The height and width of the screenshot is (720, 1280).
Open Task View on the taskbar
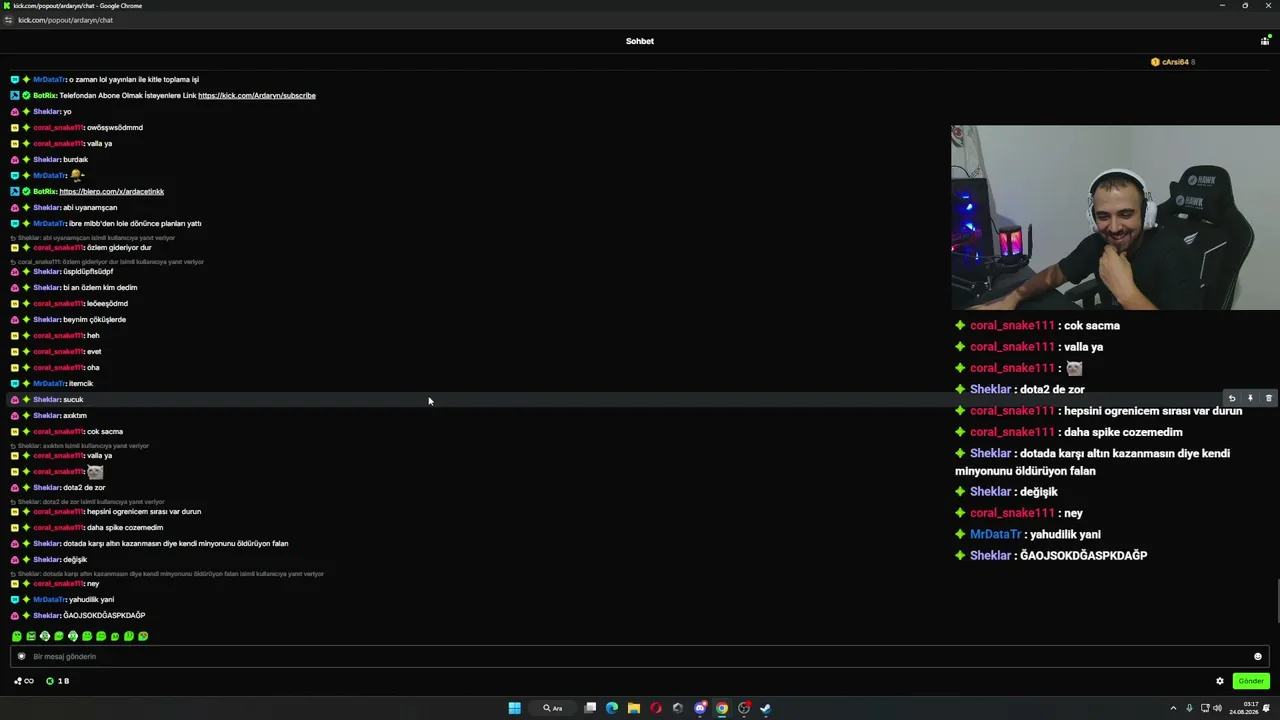tap(590, 708)
